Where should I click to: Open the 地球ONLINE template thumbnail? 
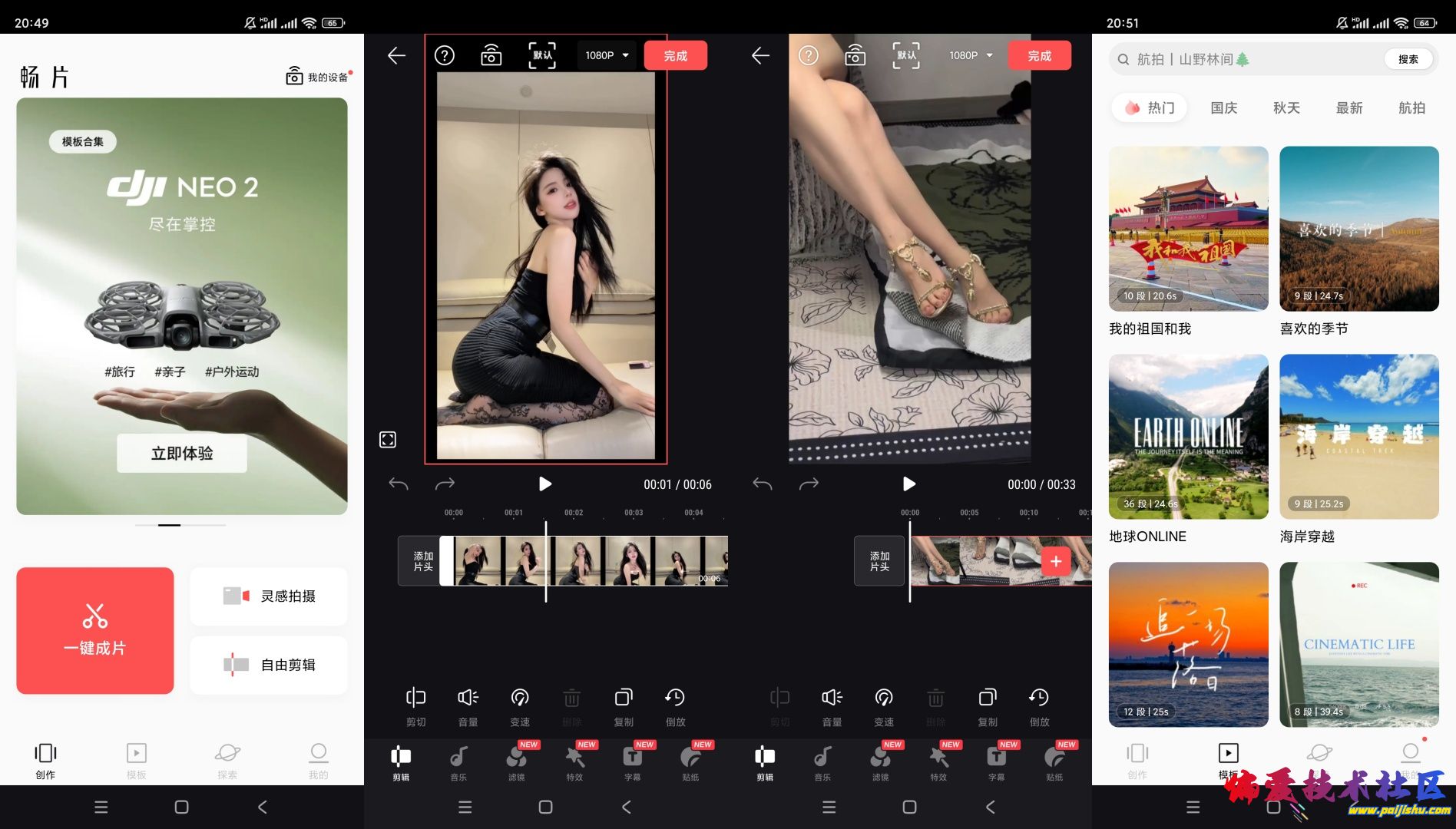pyautogui.click(x=1188, y=437)
